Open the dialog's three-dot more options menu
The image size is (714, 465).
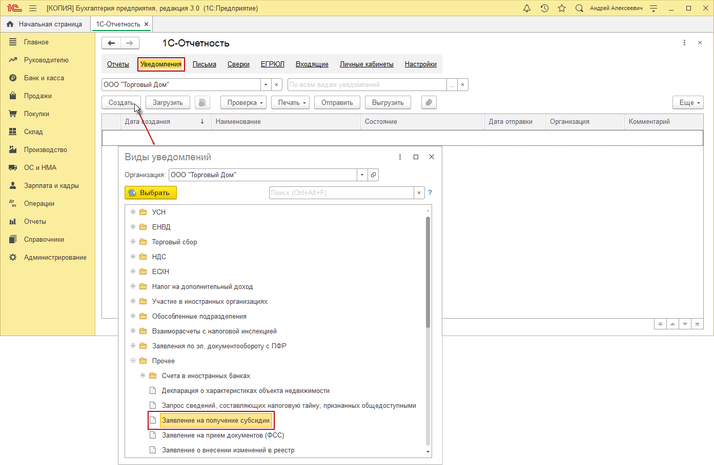click(x=400, y=157)
